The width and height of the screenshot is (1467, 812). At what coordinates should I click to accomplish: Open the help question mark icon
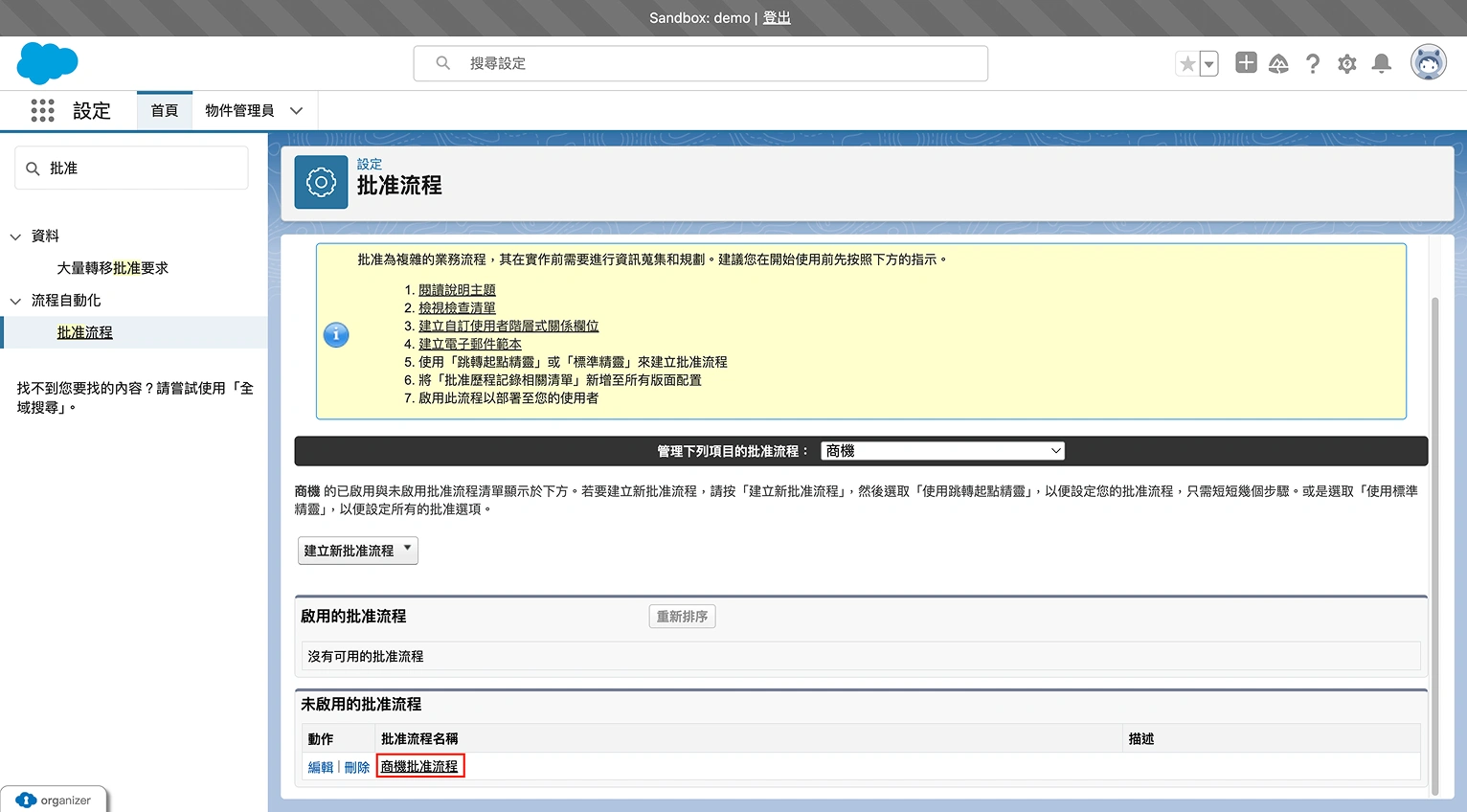1313,64
